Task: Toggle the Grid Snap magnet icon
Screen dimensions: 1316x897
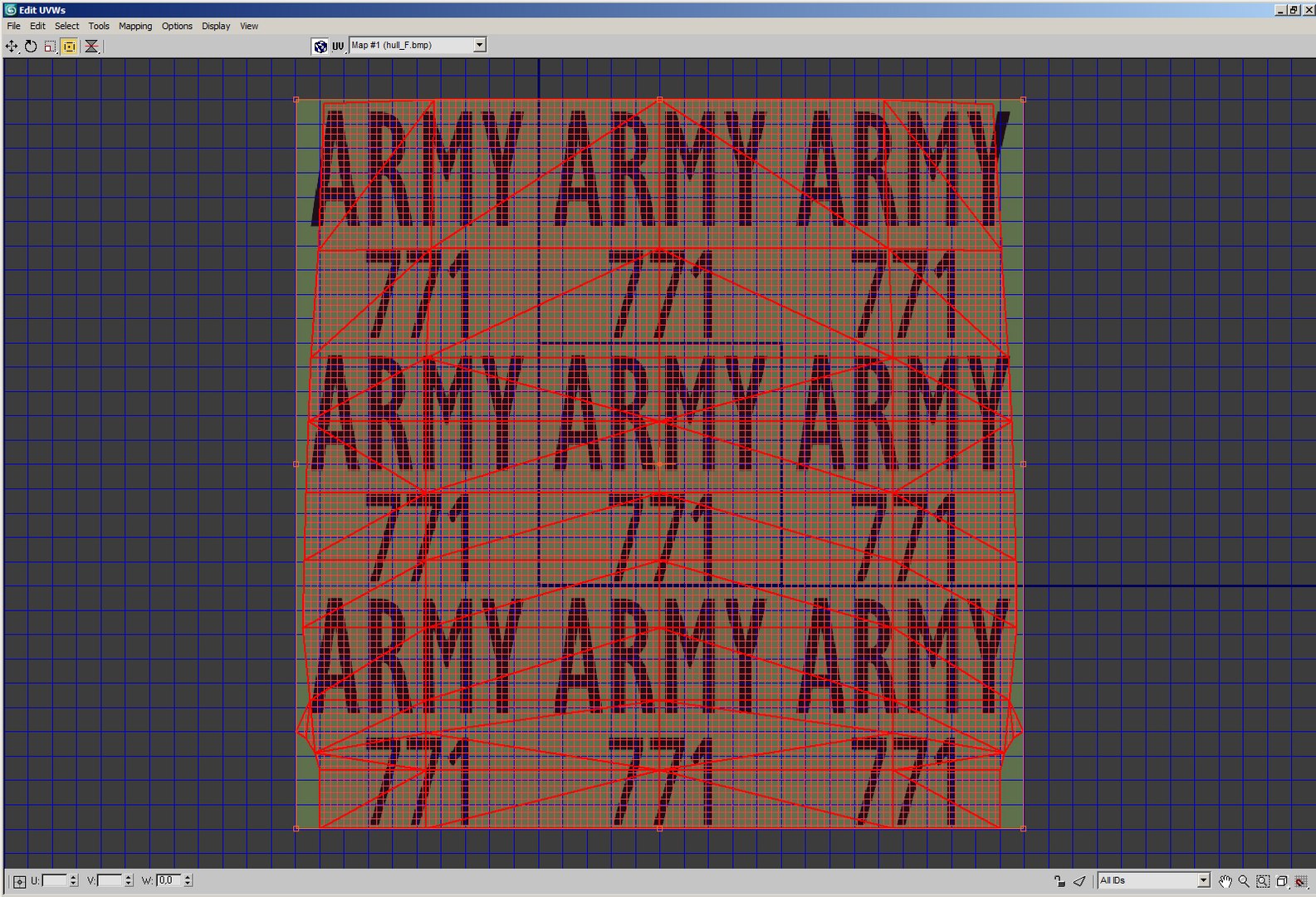Action: point(1301,881)
